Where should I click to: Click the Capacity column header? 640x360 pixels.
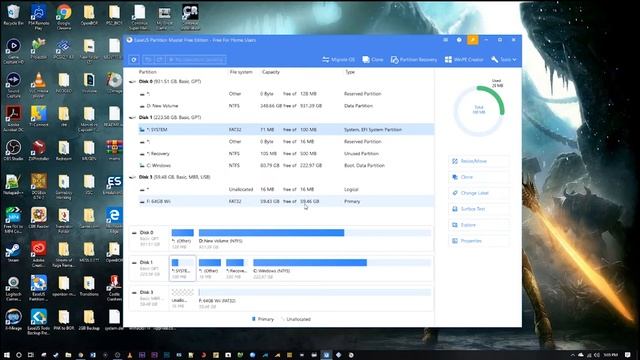271,72
